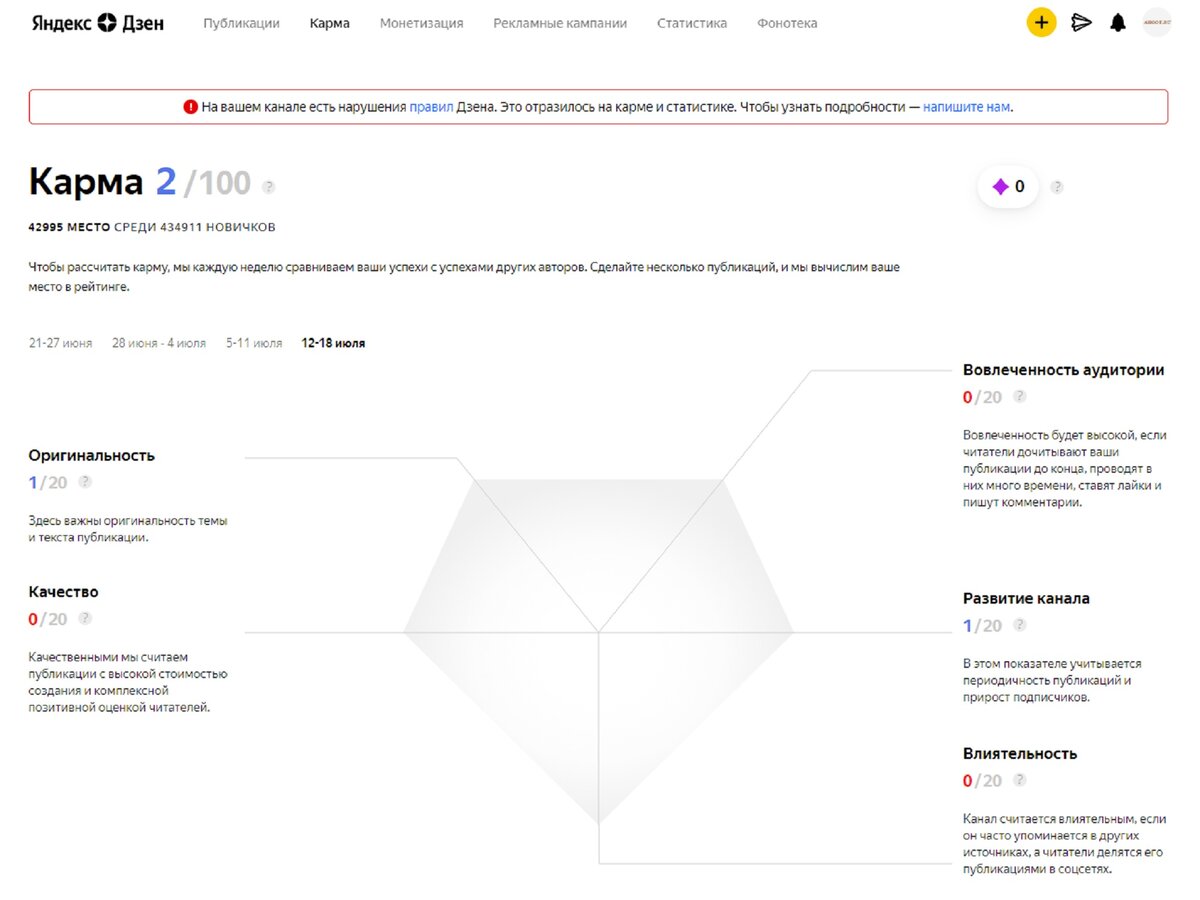Viewport: 1200px width, 900px height.
Task: Click the paper plane send icon
Action: (1079, 22)
